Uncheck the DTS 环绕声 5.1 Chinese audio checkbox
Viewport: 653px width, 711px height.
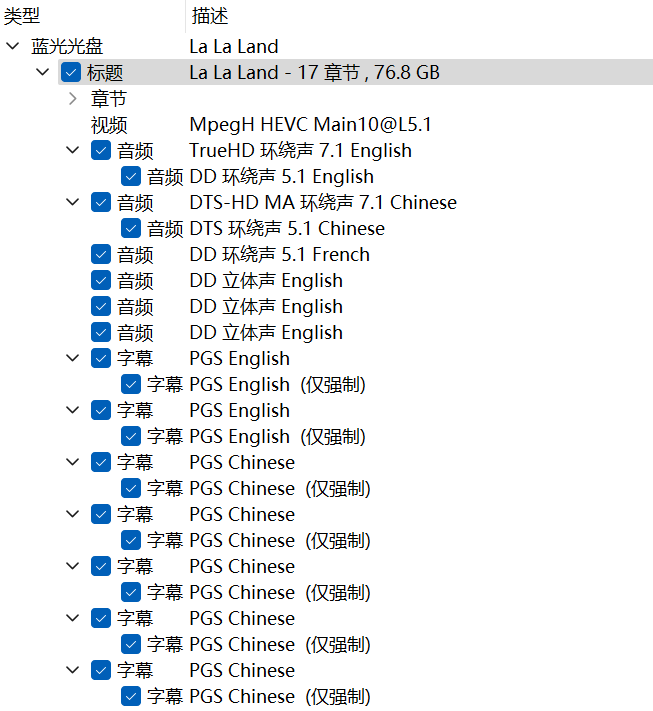tap(131, 228)
